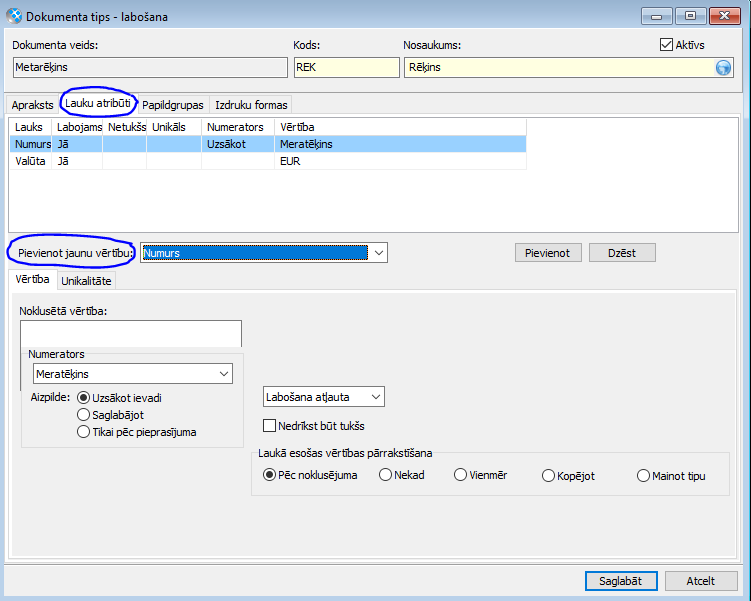
Task: Cancel with the Atcelt button
Action: pyautogui.click(x=701, y=581)
